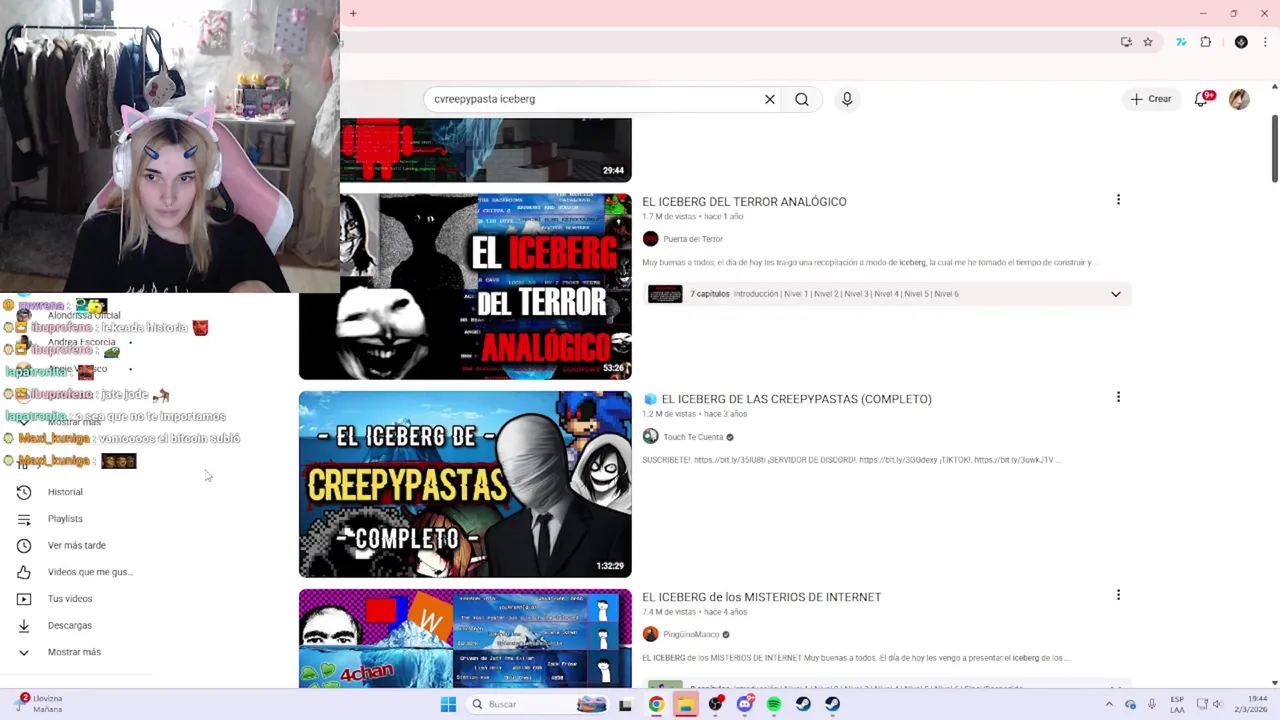Open the Windows Start menu
This screenshot has width=1280, height=720.
coord(448,704)
